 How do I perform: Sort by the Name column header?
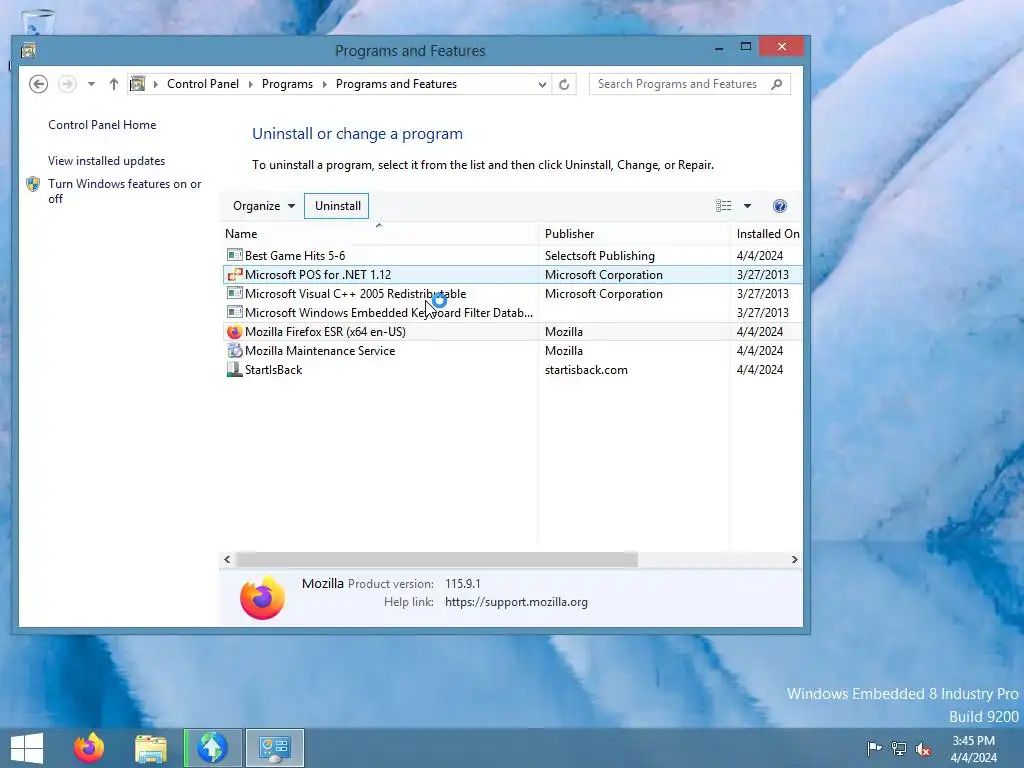point(379,234)
